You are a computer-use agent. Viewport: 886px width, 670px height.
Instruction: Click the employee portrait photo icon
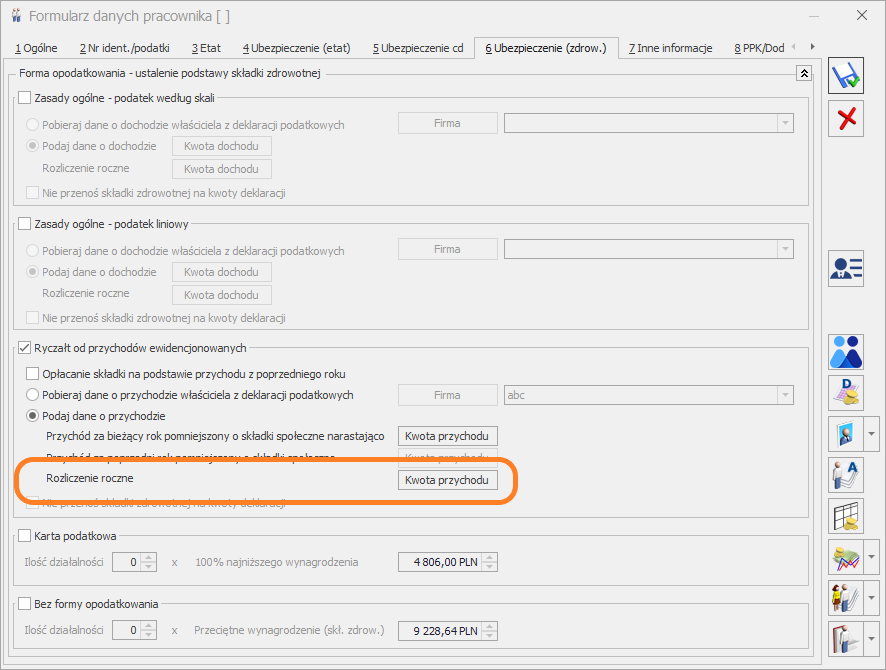[x=846, y=434]
